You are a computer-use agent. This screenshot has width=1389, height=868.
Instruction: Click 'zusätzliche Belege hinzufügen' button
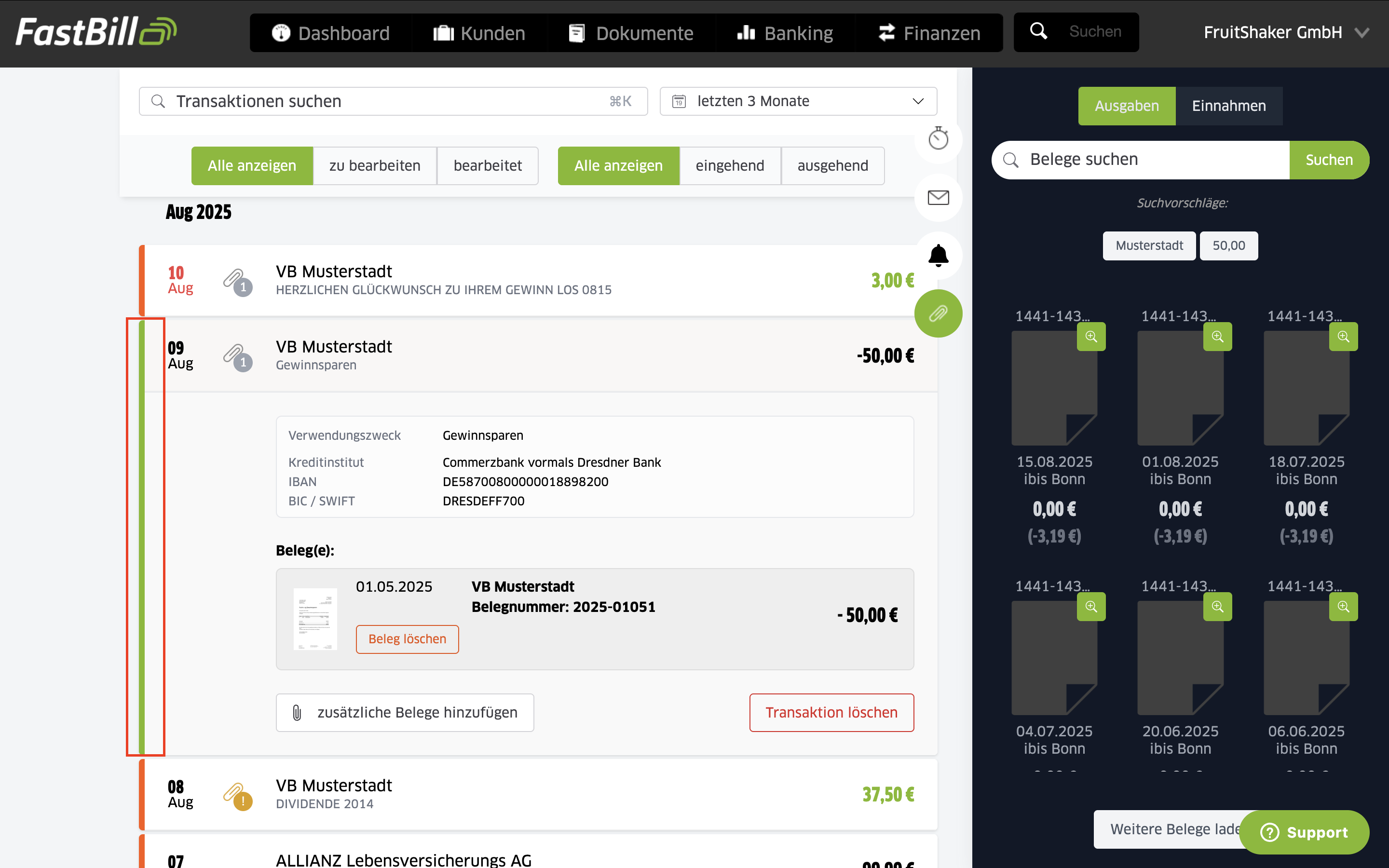(x=405, y=712)
